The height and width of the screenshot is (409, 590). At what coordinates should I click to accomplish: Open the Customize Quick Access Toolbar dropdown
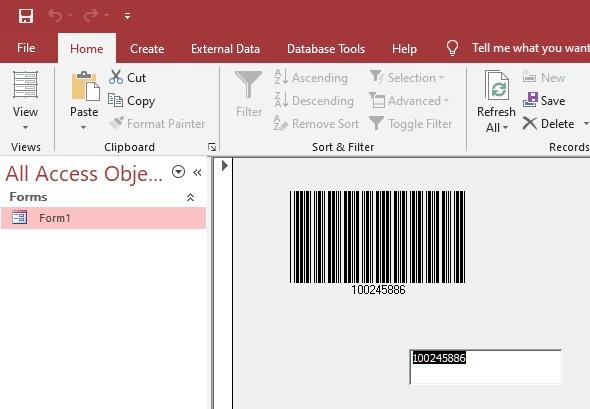(128, 16)
